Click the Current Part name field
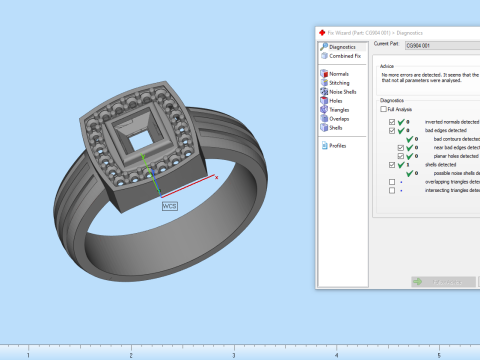The image size is (480, 360). 442,45
